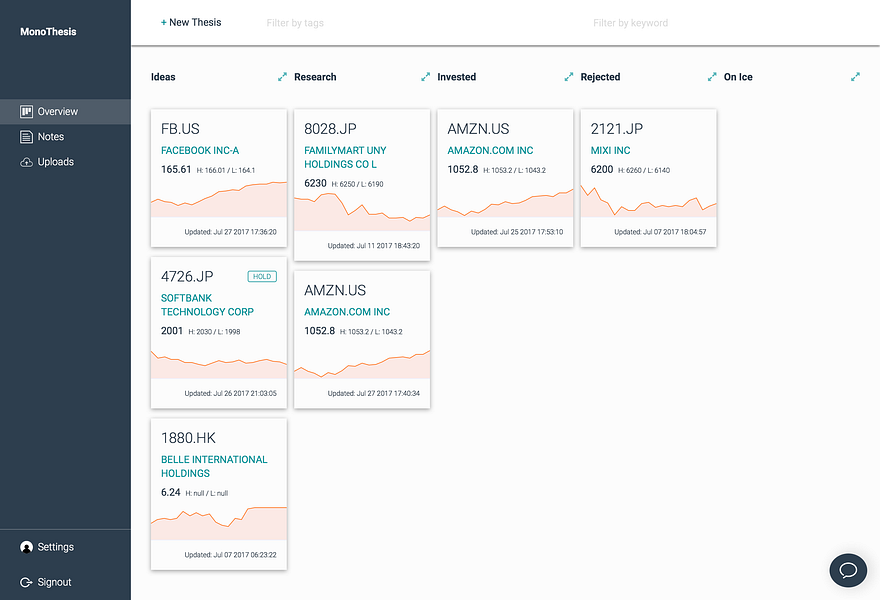
Task: Open the Settings menu label
Action: 56,547
